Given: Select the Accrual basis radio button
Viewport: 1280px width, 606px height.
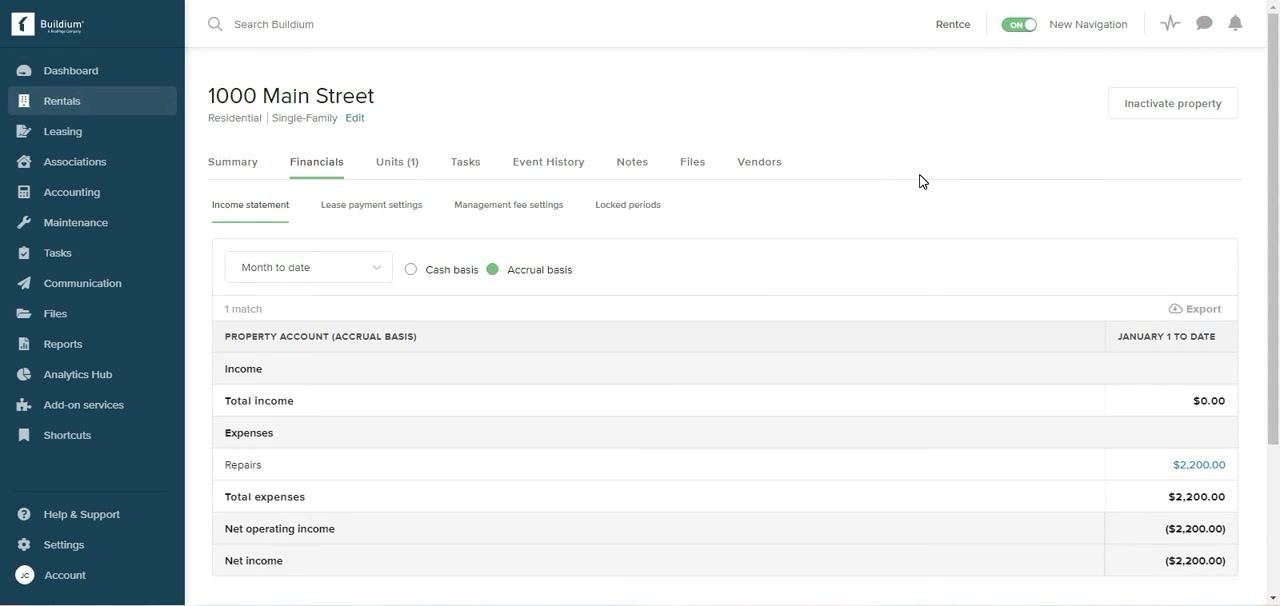Looking at the screenshot, I should [x=492, y=269].
